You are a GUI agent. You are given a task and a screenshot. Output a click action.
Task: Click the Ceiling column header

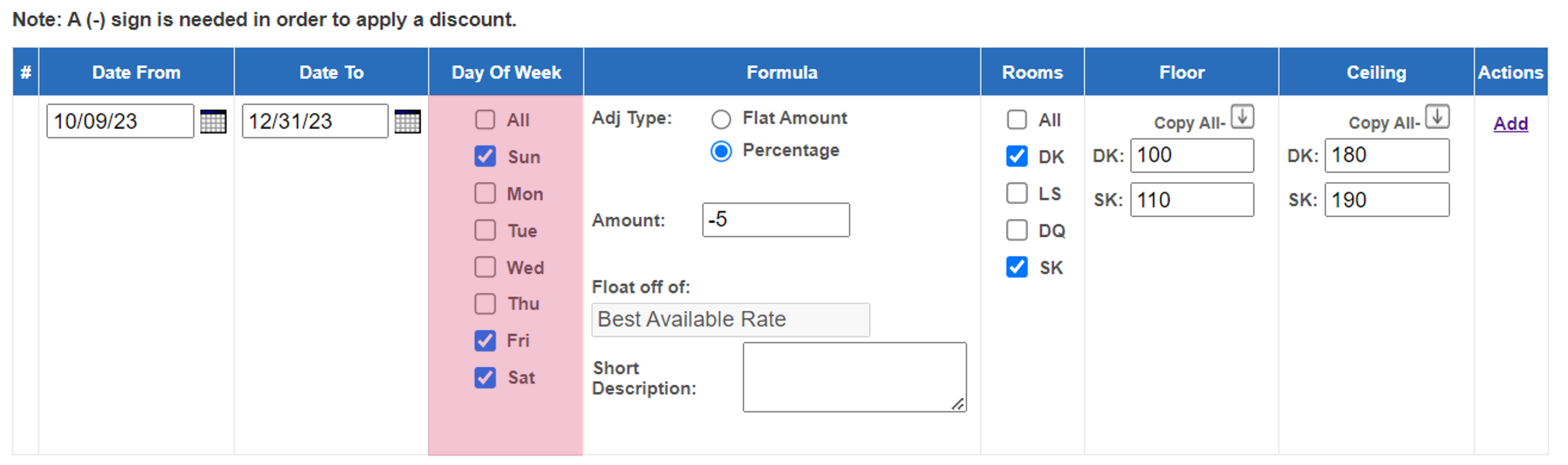pos(1376,72)
